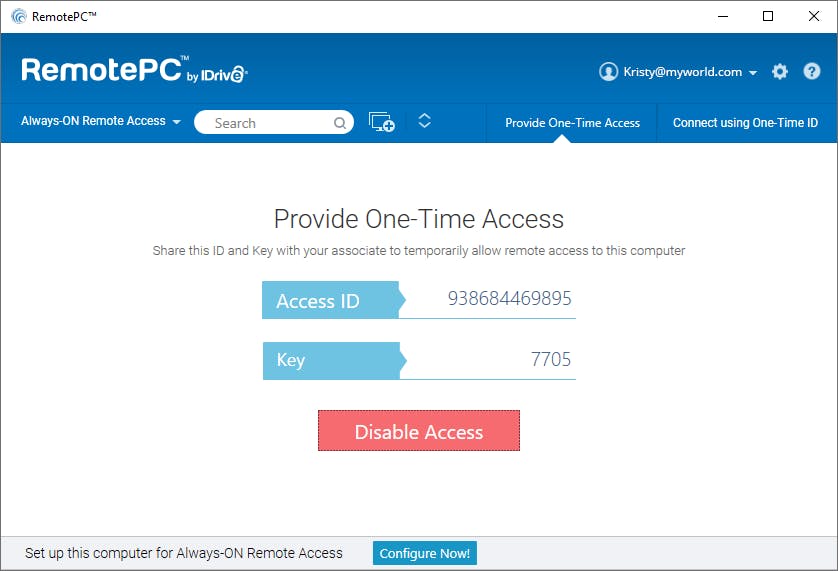Click the Set up this computer text
The image size is (838, 571).
(x=184, y=553)
